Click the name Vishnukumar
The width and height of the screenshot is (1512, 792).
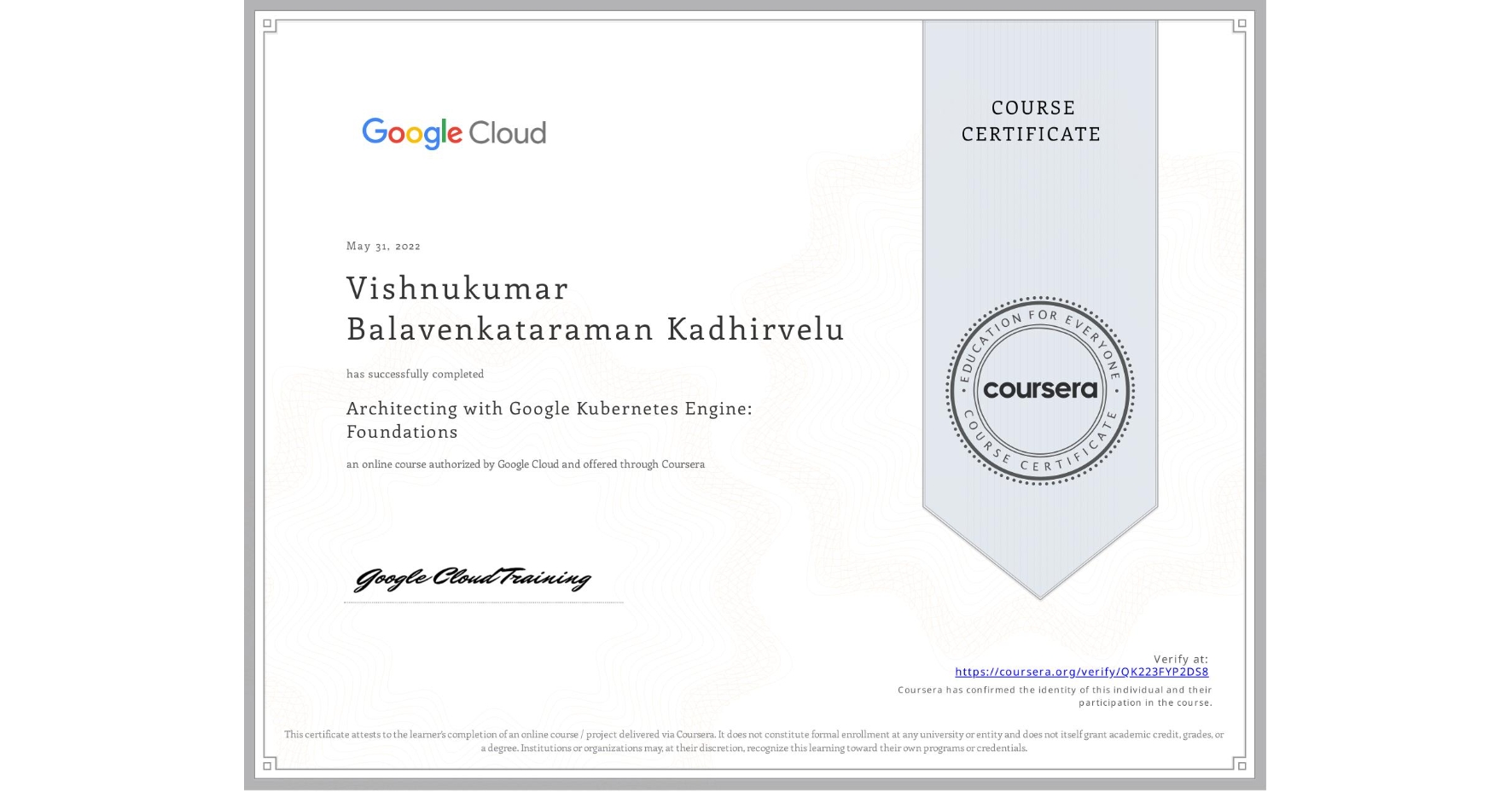(x=457, y=288)
